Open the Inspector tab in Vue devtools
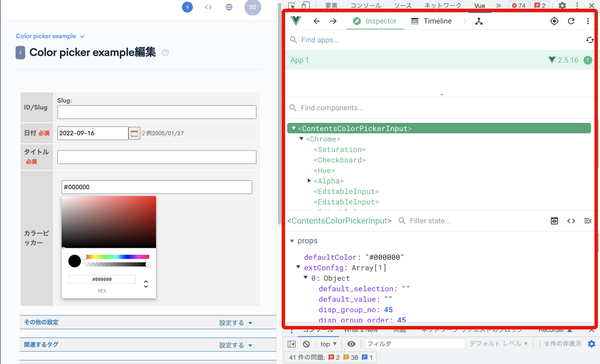The height and width of the screenshot is (364, 600). [375, 21]
